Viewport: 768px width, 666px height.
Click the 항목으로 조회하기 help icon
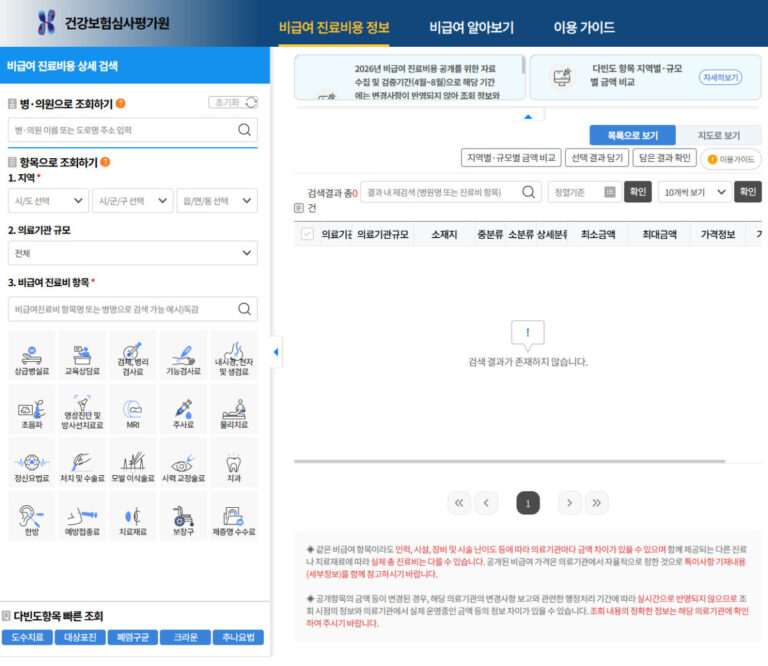tap(105, 162)
